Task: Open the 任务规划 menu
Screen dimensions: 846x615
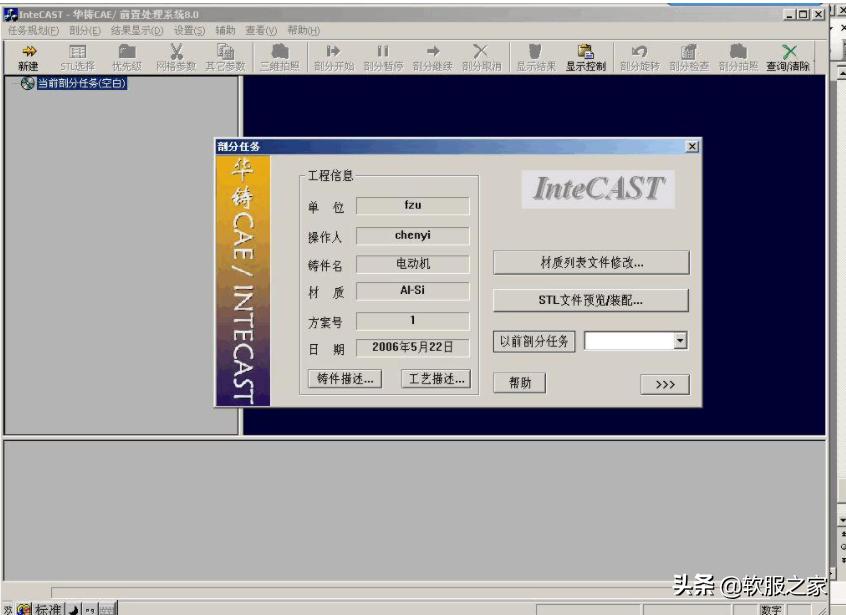Action: 33,30
